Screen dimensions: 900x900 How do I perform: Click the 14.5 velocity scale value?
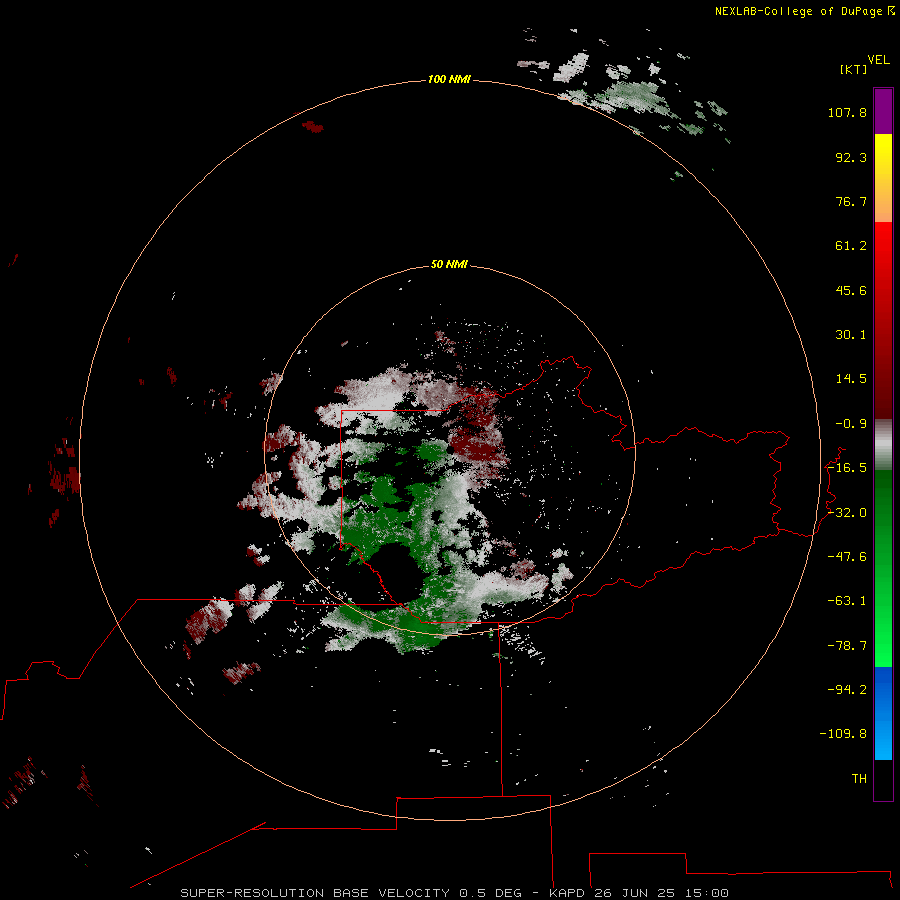(851, 379)
